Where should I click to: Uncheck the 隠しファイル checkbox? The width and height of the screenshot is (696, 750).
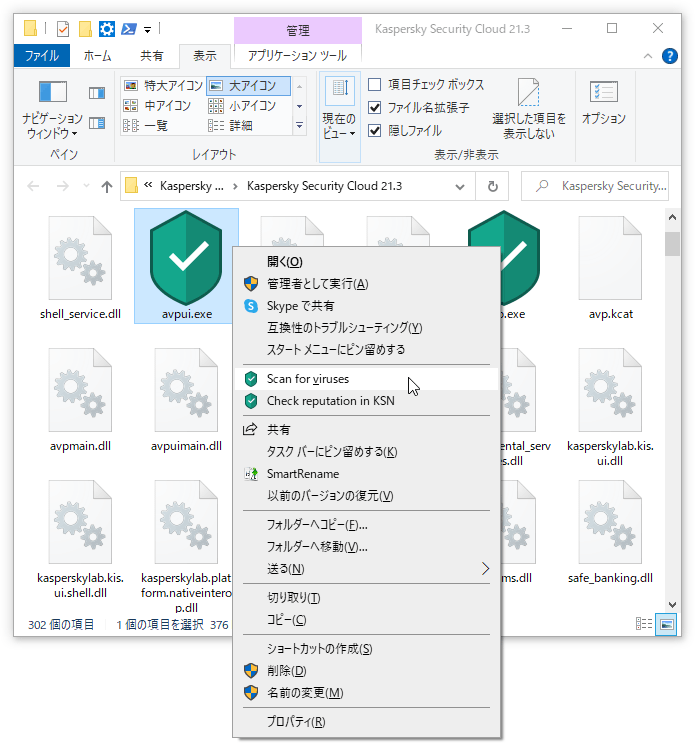[374, 131]
